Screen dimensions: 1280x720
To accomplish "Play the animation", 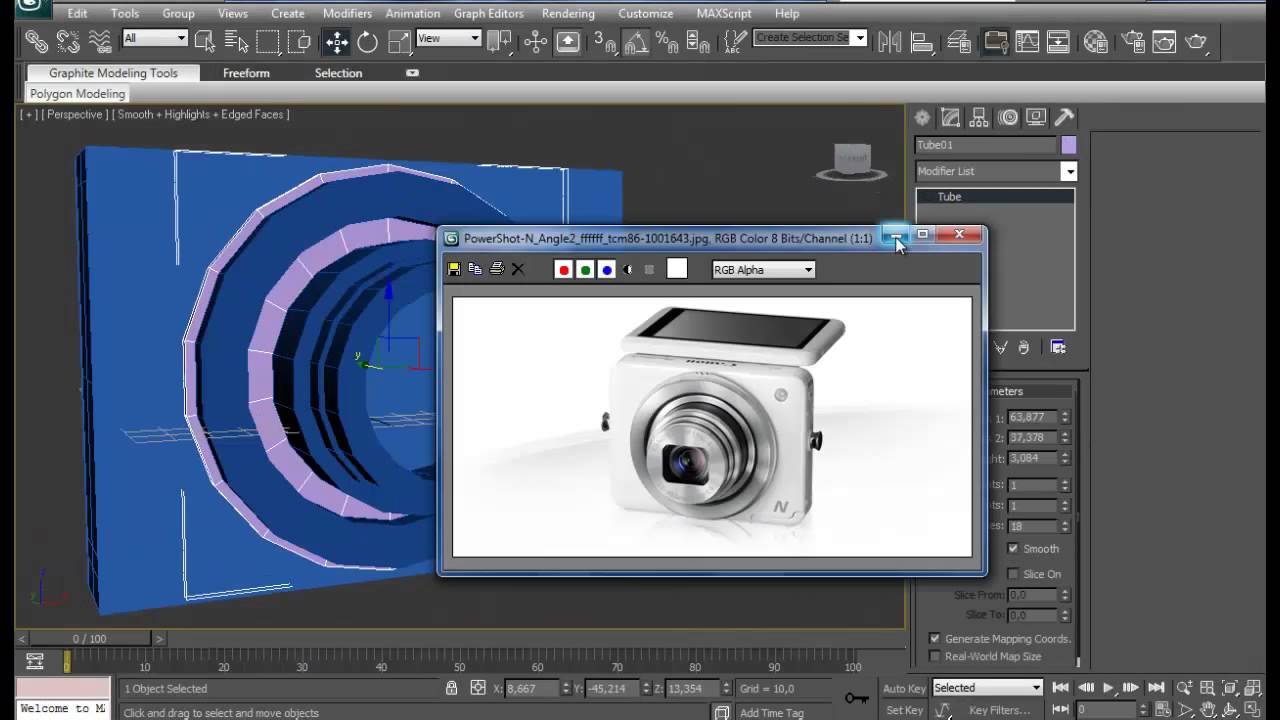I will (1108, 687).
